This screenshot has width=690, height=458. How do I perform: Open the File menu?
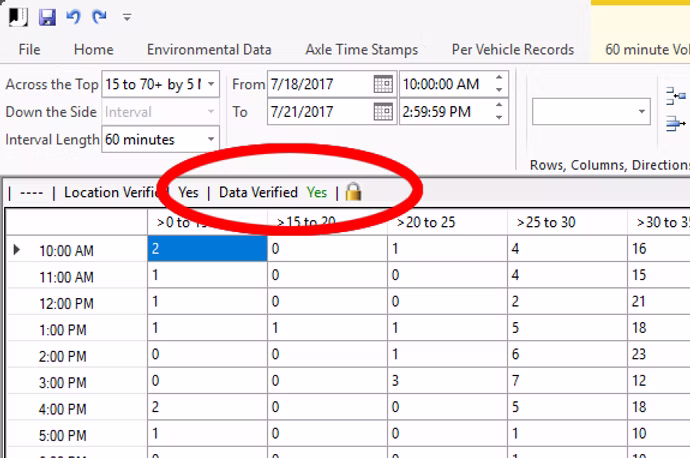click(x=29, y=49)
